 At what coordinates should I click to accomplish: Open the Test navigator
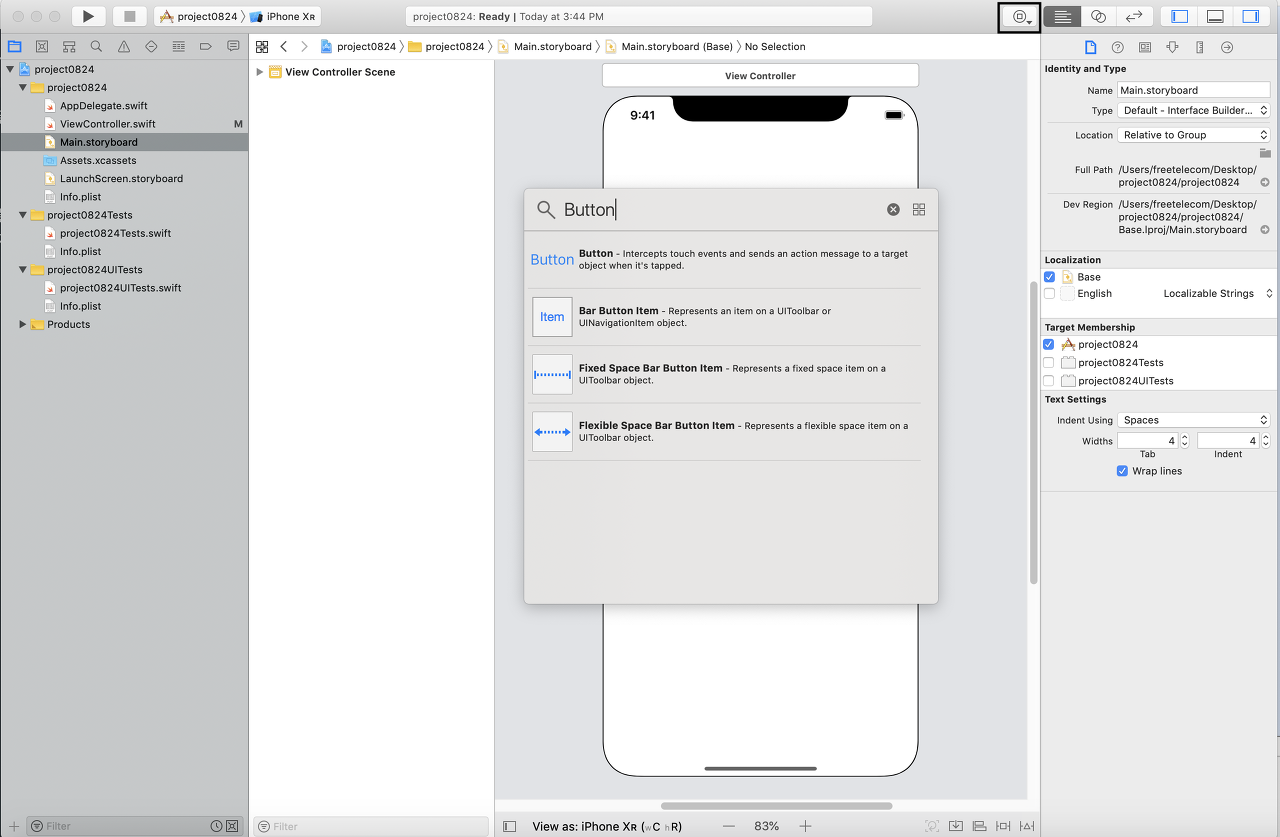151,46
